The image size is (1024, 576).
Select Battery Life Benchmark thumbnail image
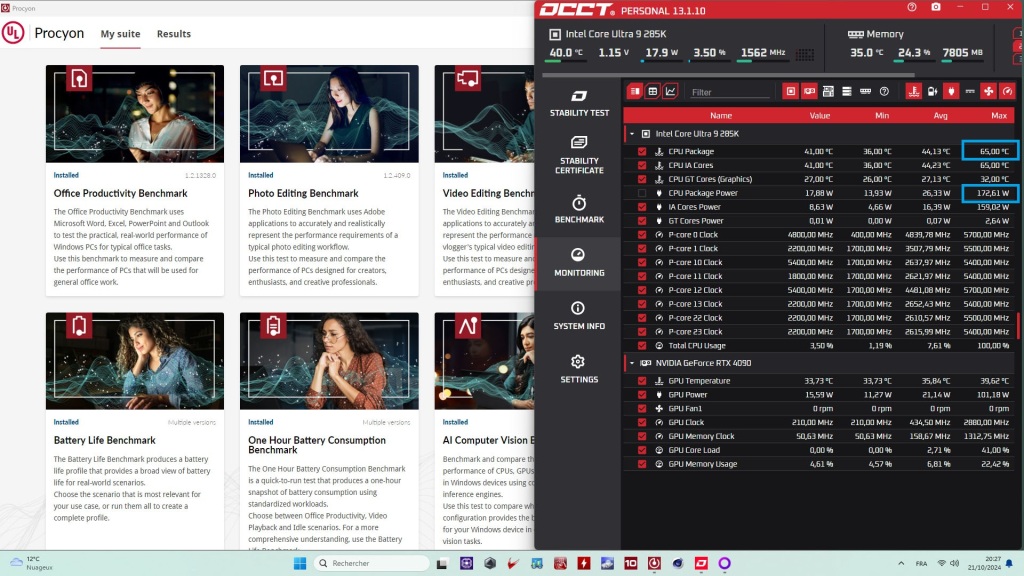(x=135, y=360)
